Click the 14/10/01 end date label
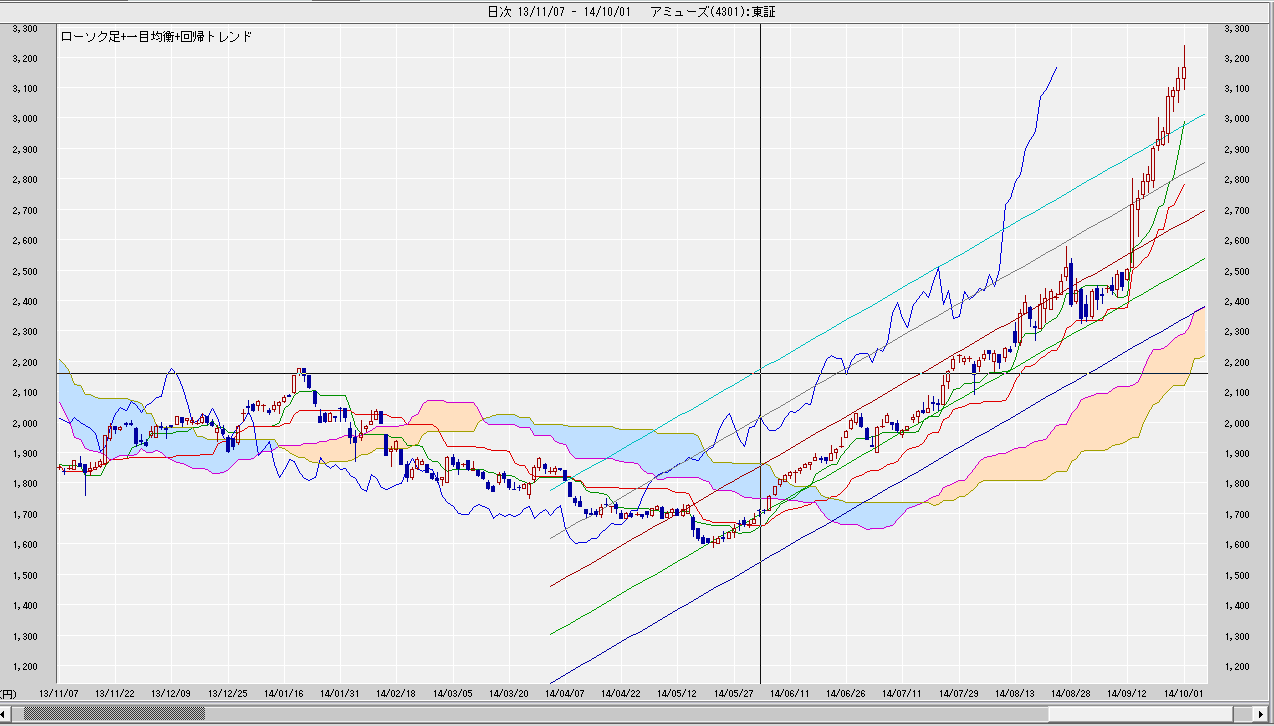Image resolution: width=1274 pixels, height=726 pixels. [1184, 692]
